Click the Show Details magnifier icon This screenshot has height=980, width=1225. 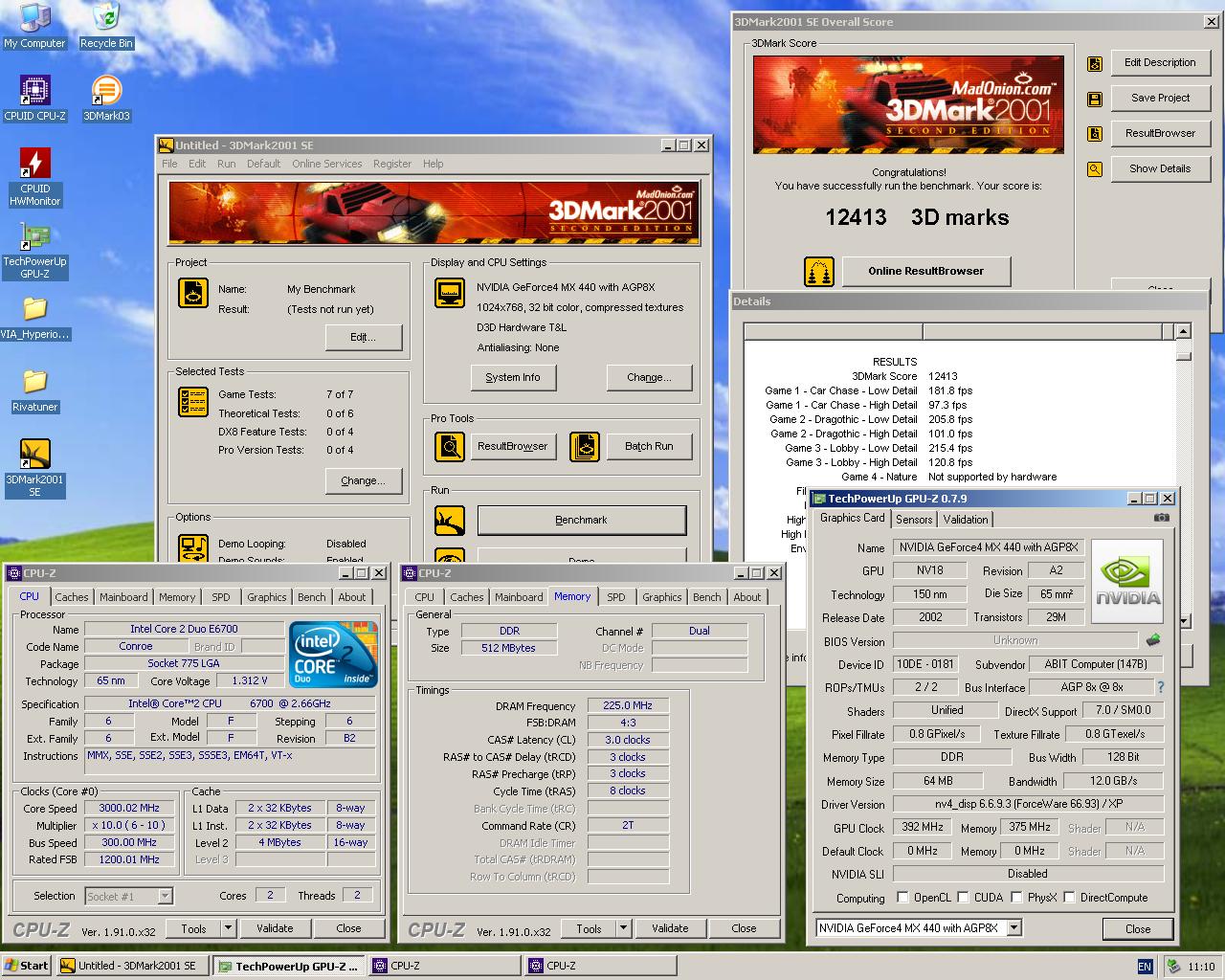(x=1095, y=170)
